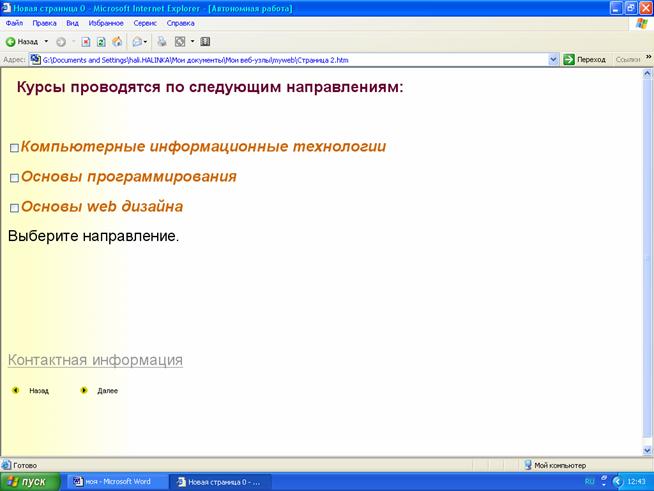Image resolution: width=654 pixels, height=491 pixels.
Task: Open the address bar dropdown arrow
Action: pos(553,60)
